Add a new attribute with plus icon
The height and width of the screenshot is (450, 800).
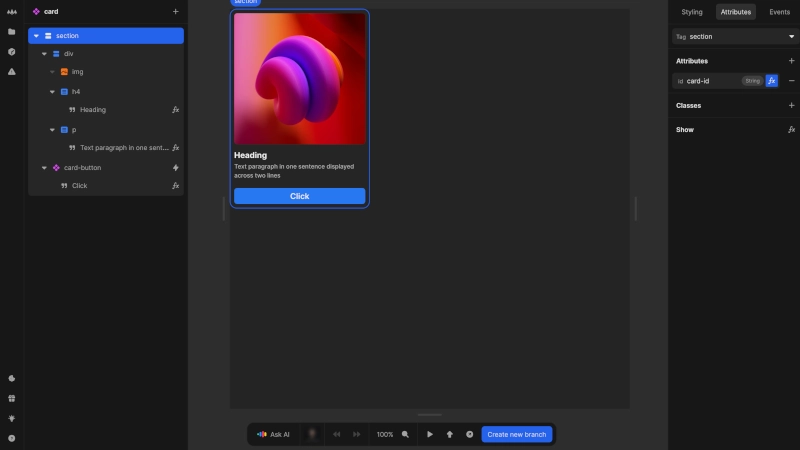click(791, 61)
